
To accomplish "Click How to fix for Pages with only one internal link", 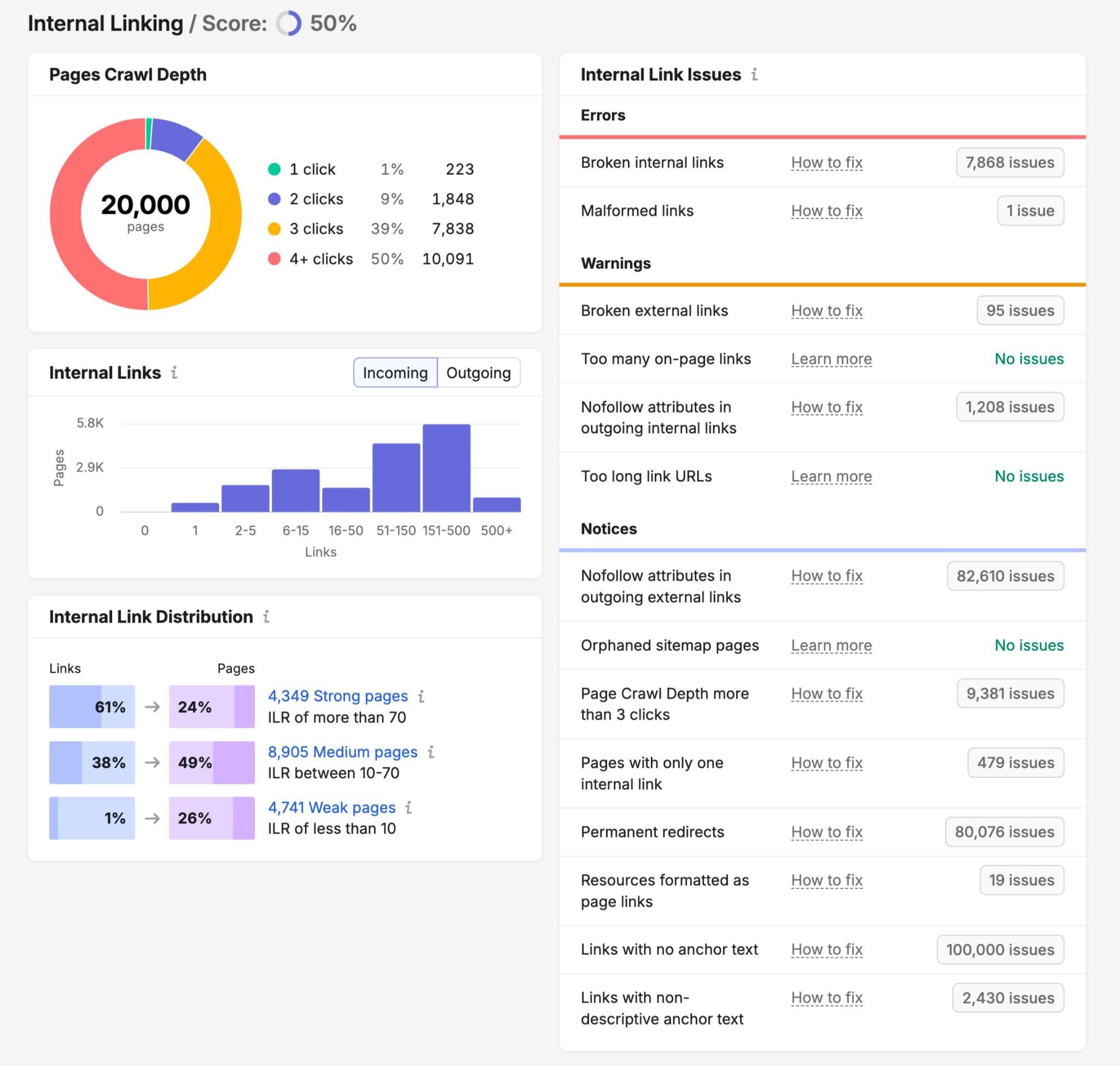I will click(827, 762).
